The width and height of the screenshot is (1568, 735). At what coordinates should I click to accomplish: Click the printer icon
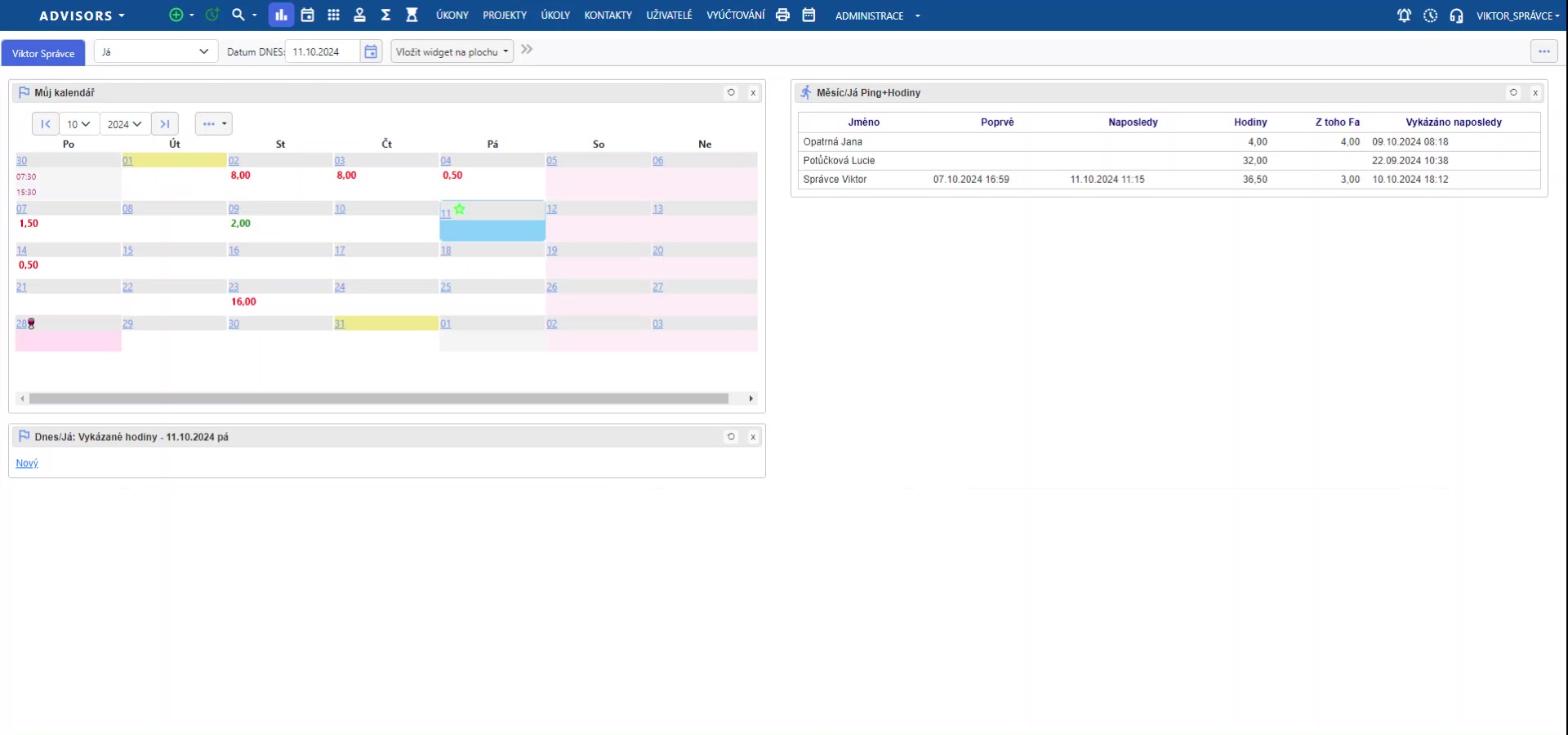click(782, 16)
